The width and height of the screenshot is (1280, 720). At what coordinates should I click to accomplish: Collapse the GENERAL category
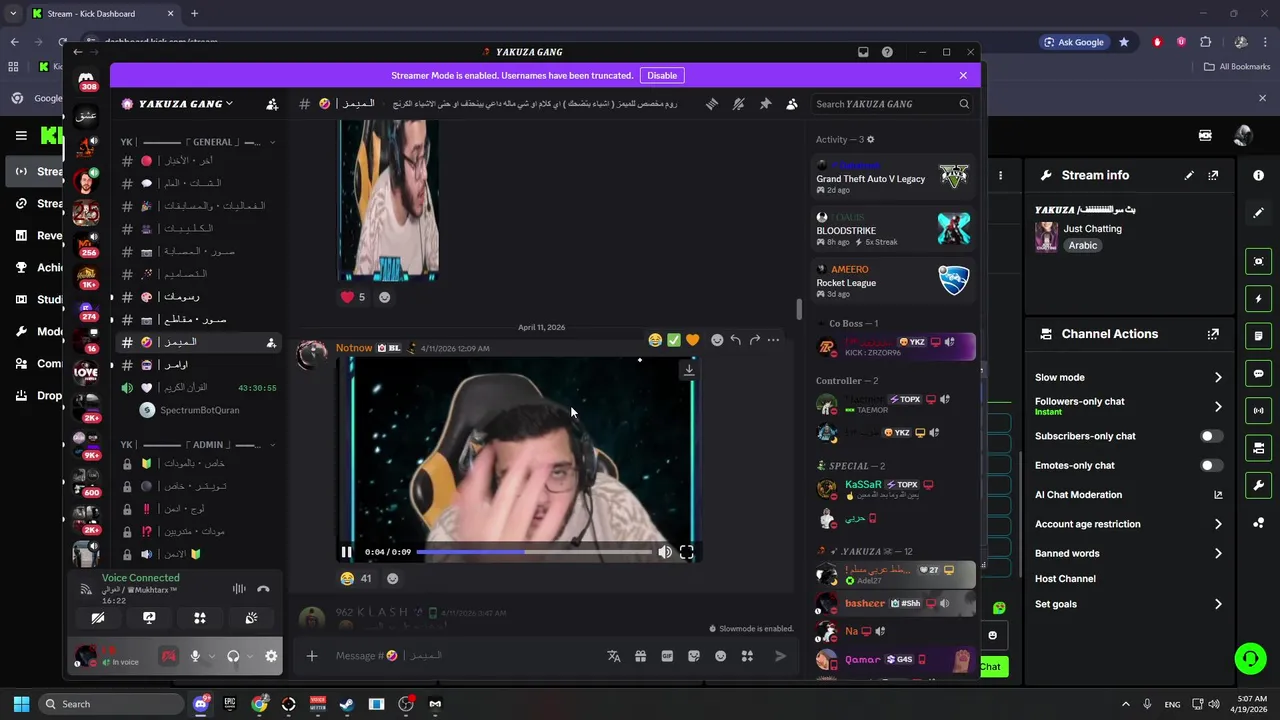pyautogui.click(x=198, y=142)
